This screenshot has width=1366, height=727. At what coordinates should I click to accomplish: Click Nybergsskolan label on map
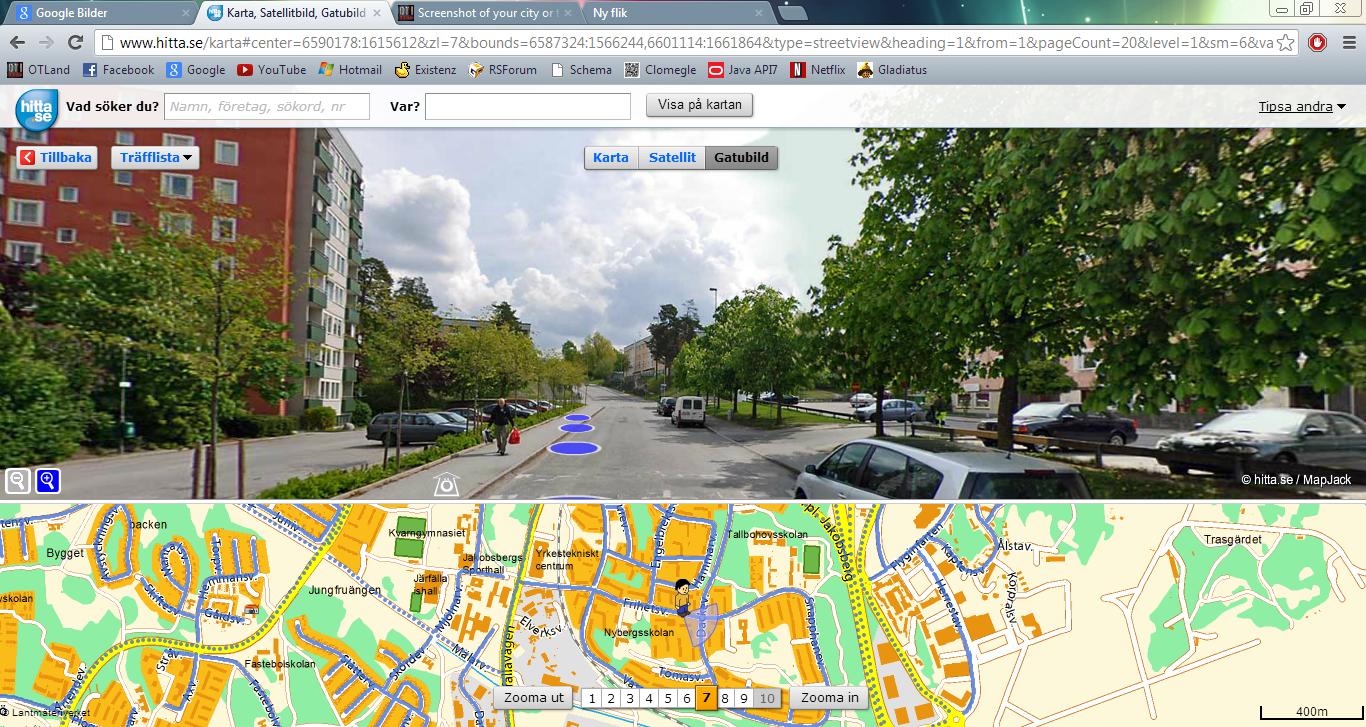[x=639, y=633]
